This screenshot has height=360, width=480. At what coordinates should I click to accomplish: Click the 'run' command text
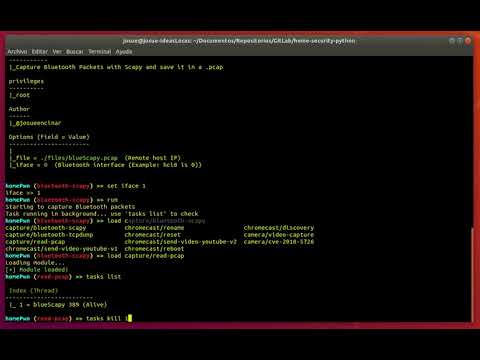pyautogui.click(x=112, y=200)
